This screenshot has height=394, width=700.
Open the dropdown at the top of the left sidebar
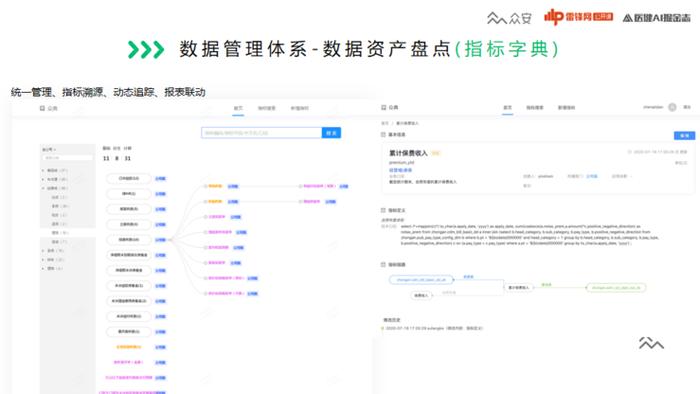[x=49, y=149]
